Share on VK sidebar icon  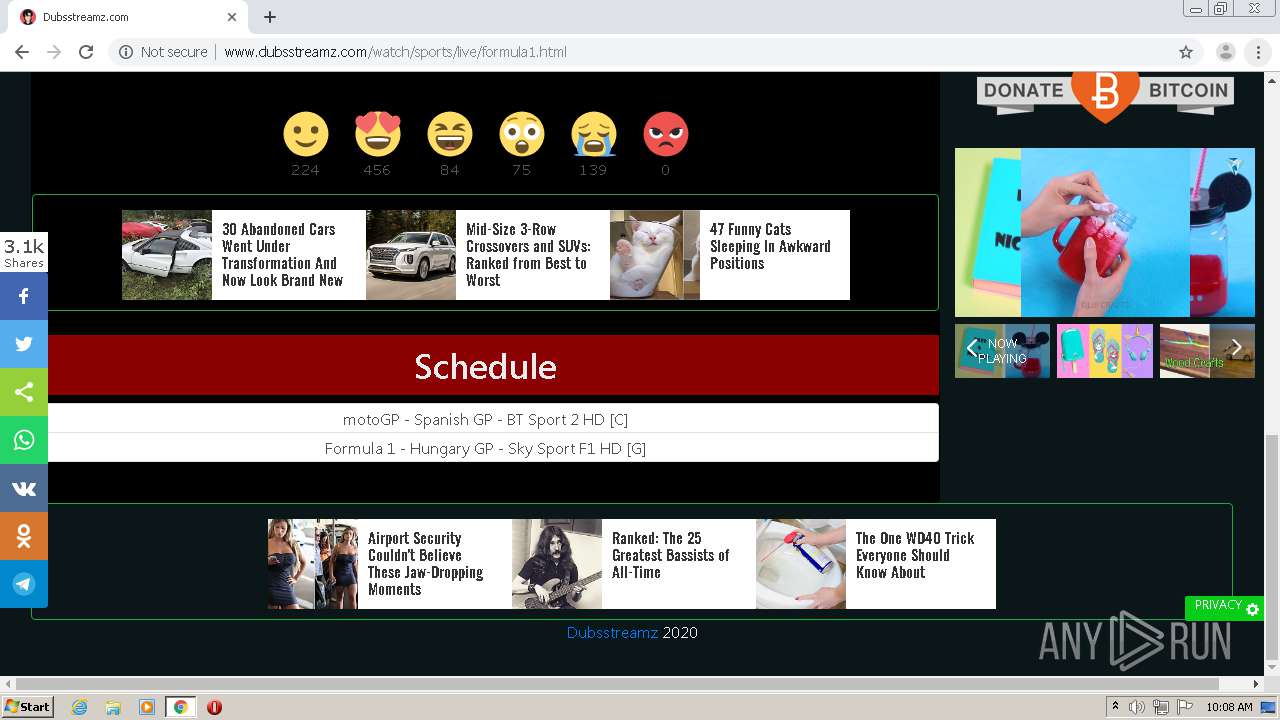(x=24, y=488)
